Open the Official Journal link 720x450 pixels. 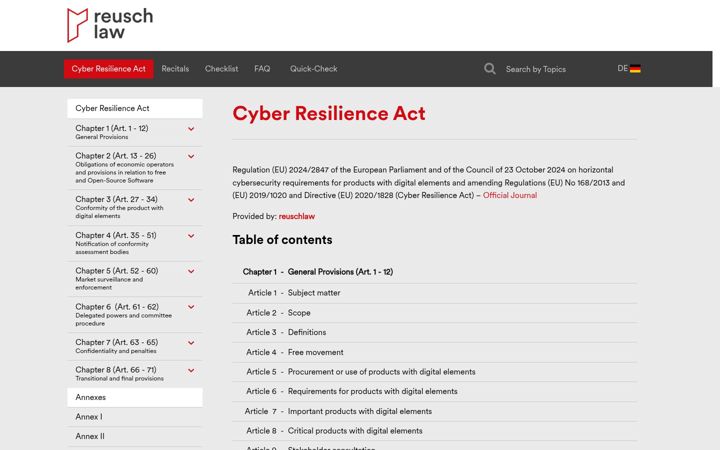(x=510, y=196)
